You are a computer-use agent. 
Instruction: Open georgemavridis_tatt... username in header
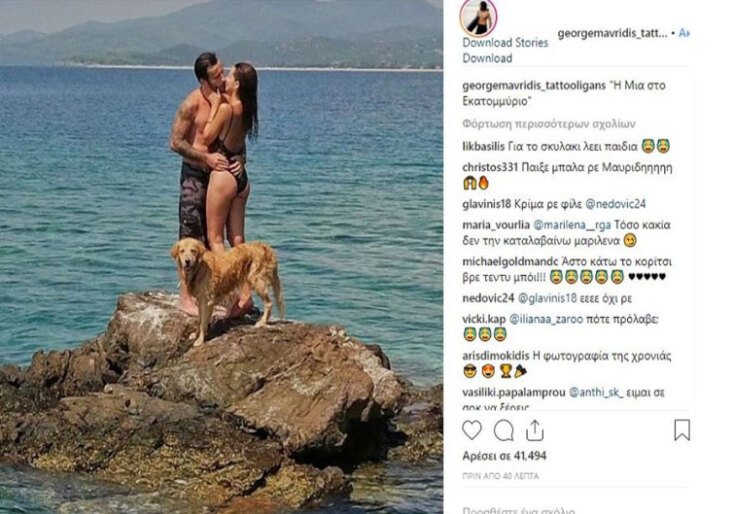click(612, 33)
